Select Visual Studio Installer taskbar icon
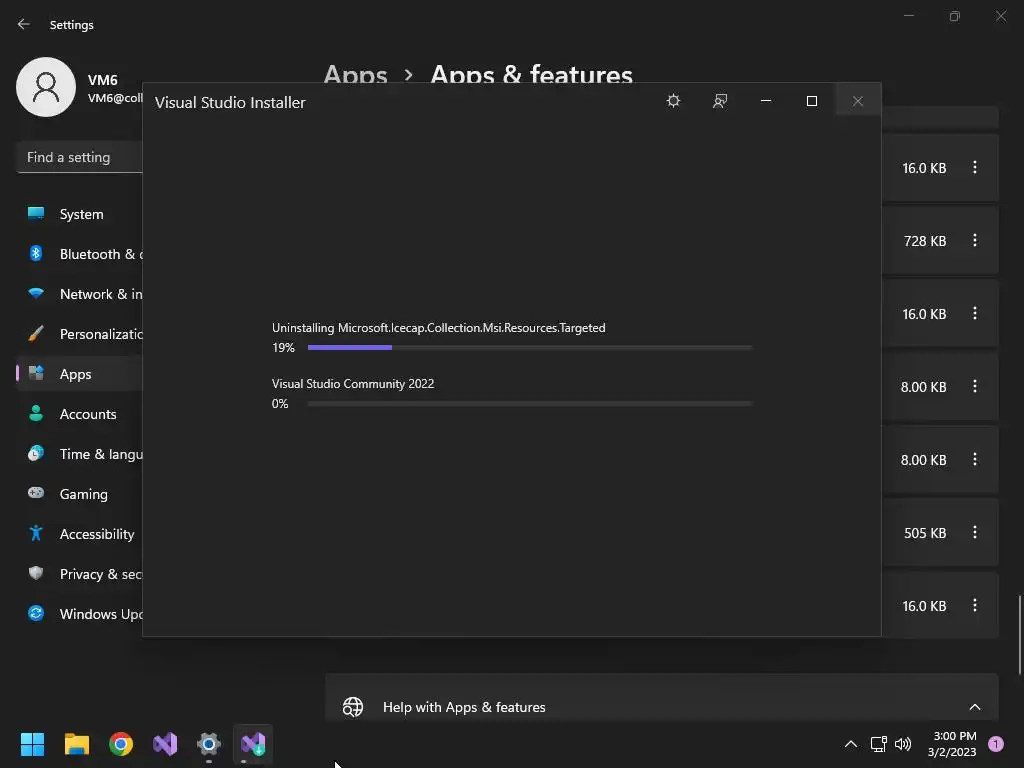 [x=253, y=744]
